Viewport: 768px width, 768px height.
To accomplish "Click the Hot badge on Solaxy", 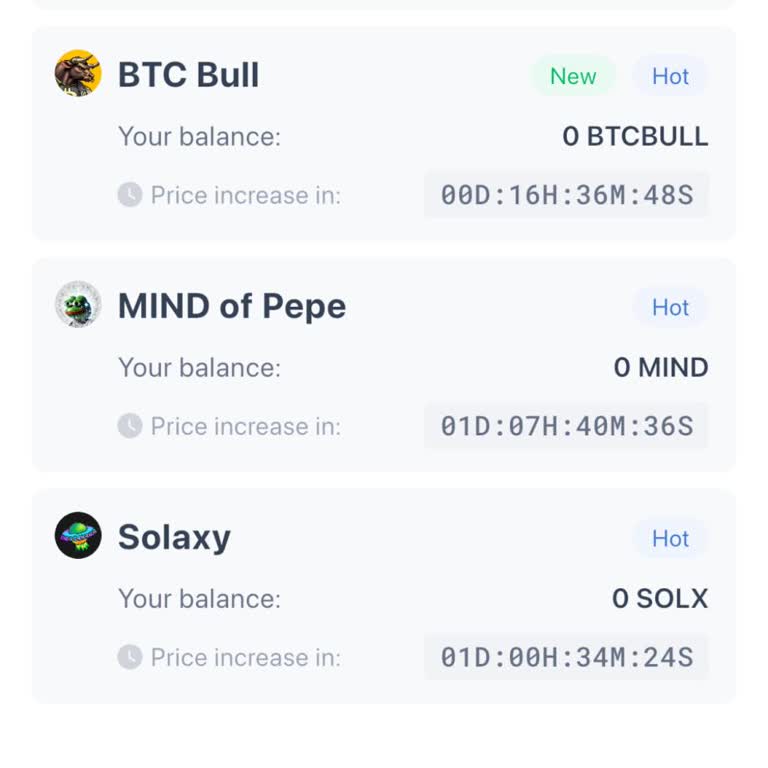I will click(x=670, y=538).
